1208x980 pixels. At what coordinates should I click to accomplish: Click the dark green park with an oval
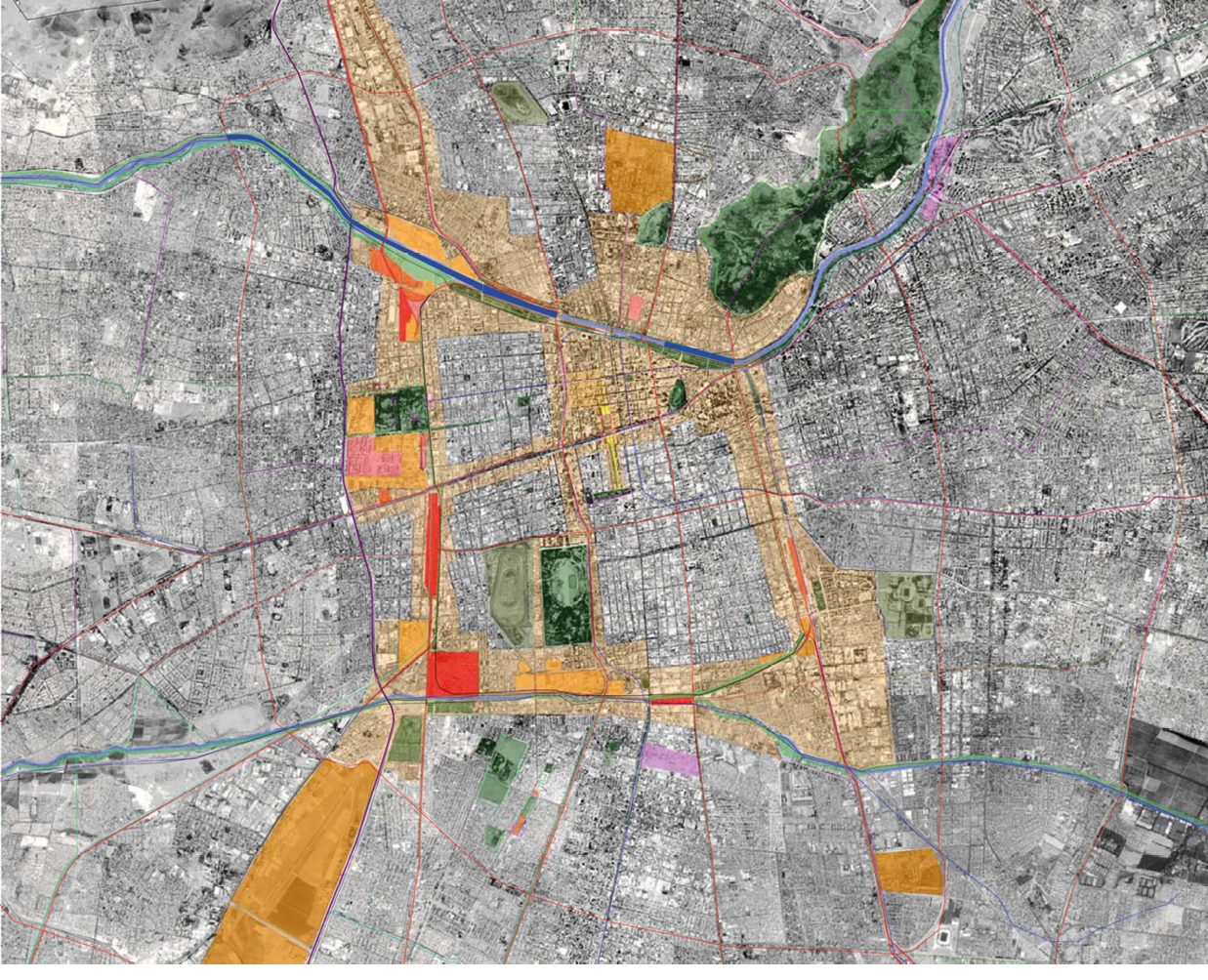coord(565,593)
